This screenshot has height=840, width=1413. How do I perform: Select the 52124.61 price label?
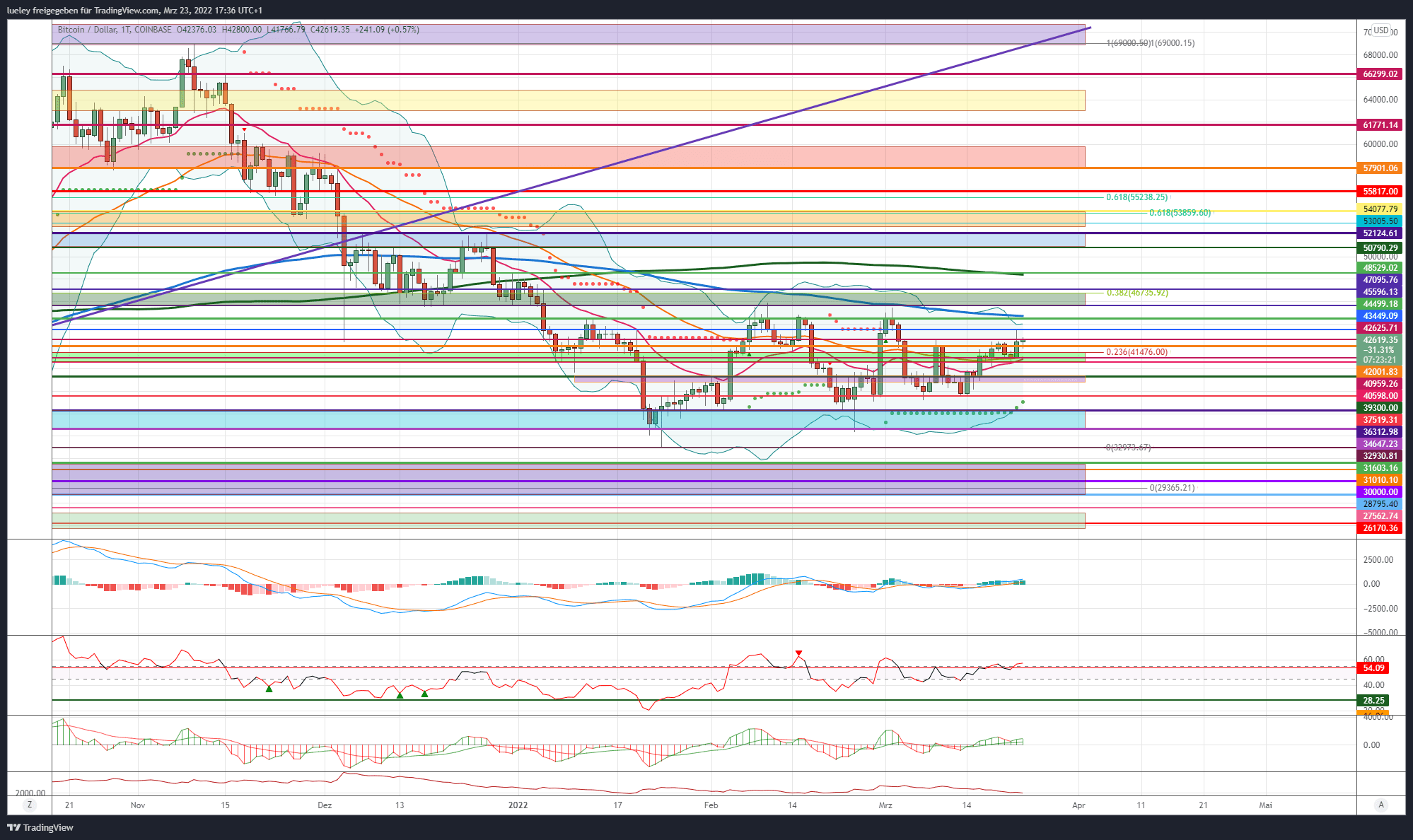[x=1380, y=233]
